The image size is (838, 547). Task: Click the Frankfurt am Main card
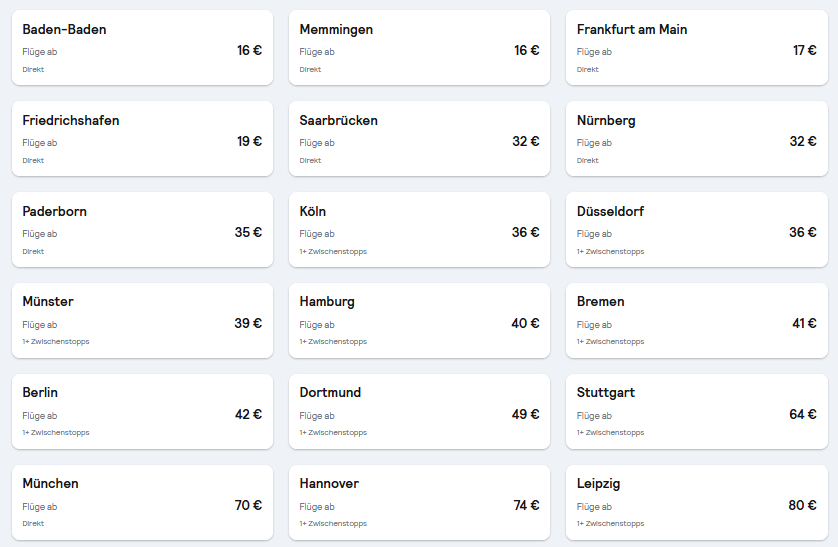(696, 48)
